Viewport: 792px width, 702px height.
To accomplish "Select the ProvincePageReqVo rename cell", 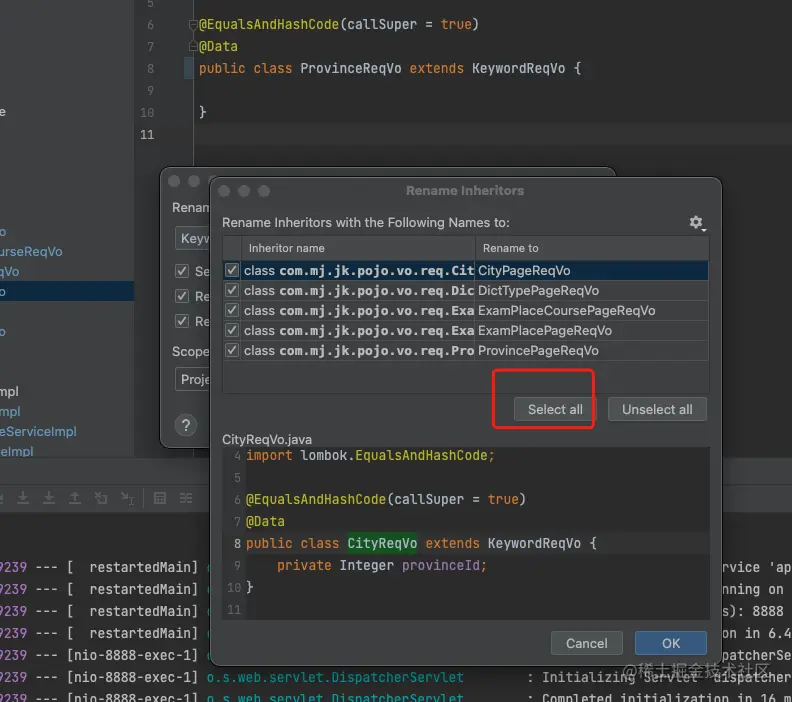I will coord(591,350).
